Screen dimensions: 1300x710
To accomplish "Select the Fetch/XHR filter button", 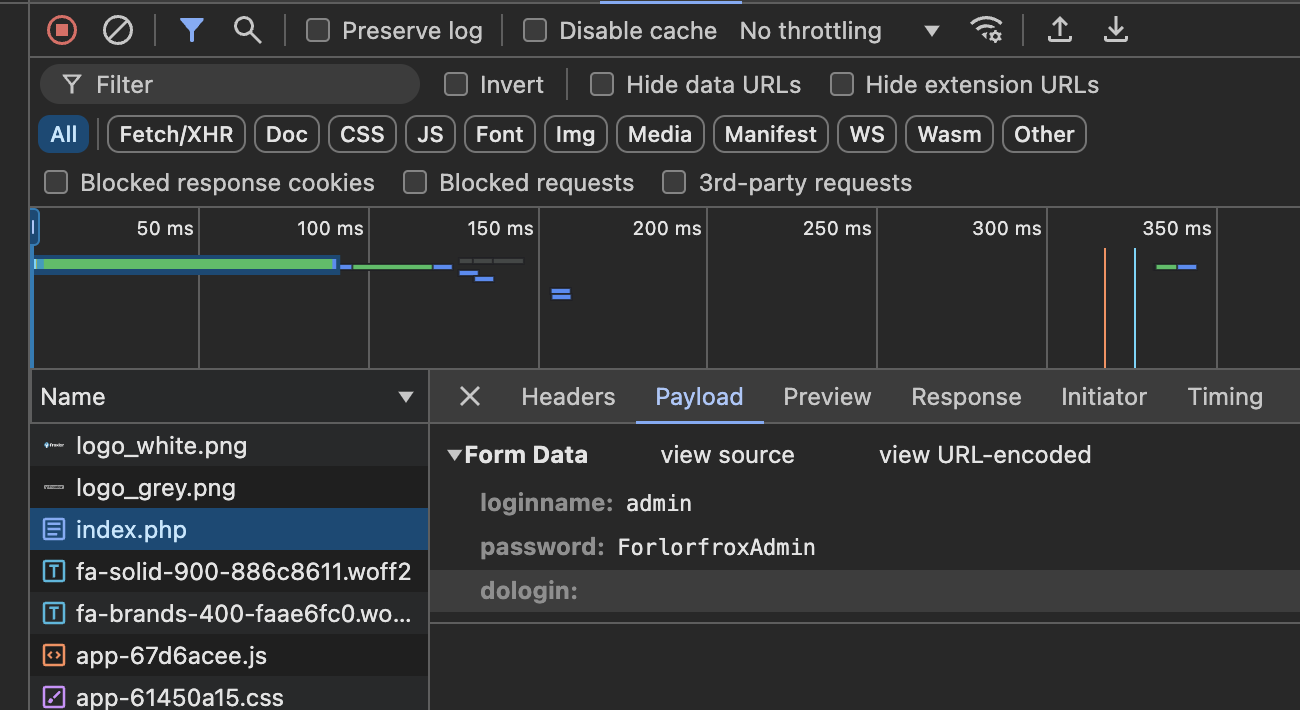I will click(x=176, y=134).
